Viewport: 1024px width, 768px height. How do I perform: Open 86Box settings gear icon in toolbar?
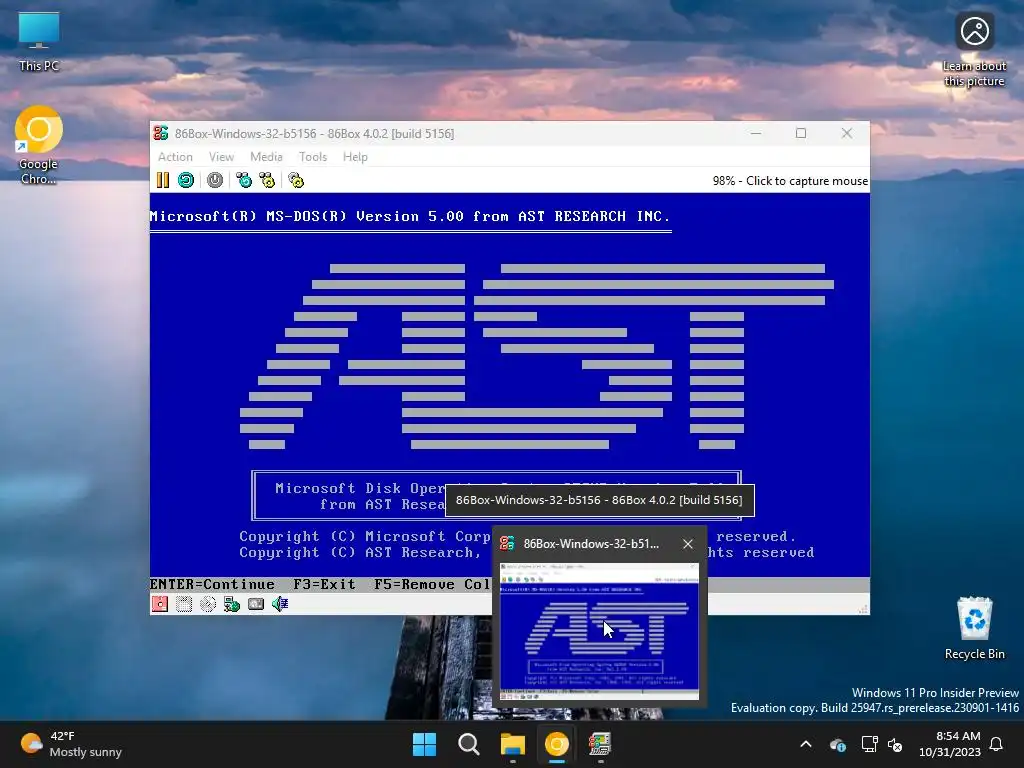click(296, 180)
